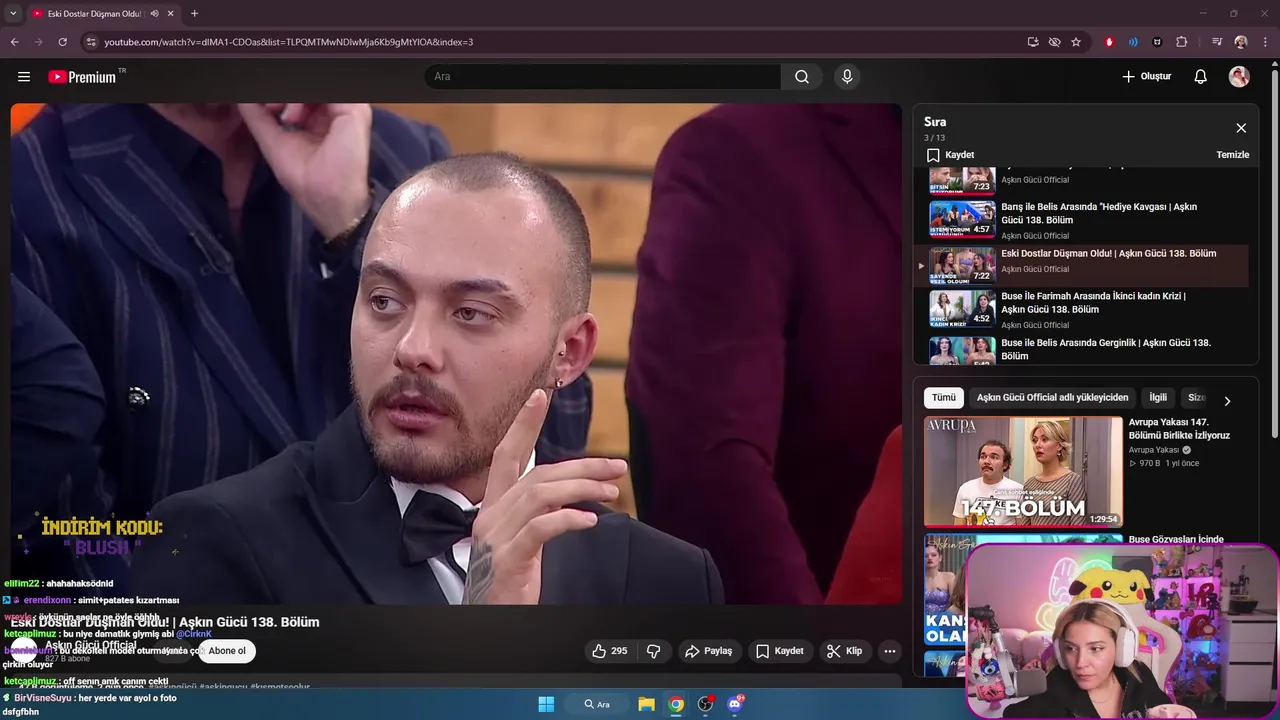
Task: Expand the tab search dropdown
Action: click(x=13, y=14)
